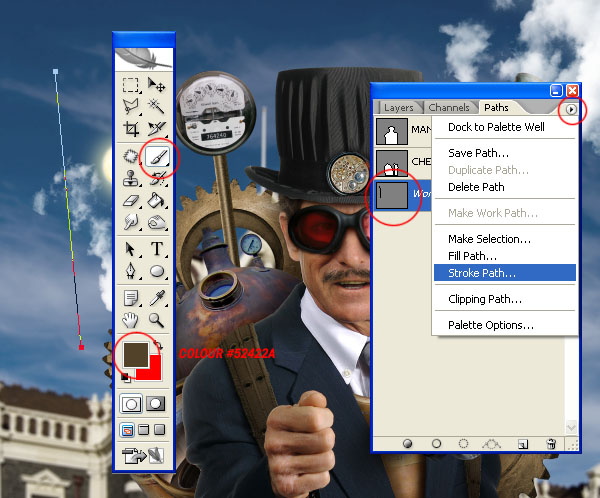Select the Eraser tool

coord(131,201)
